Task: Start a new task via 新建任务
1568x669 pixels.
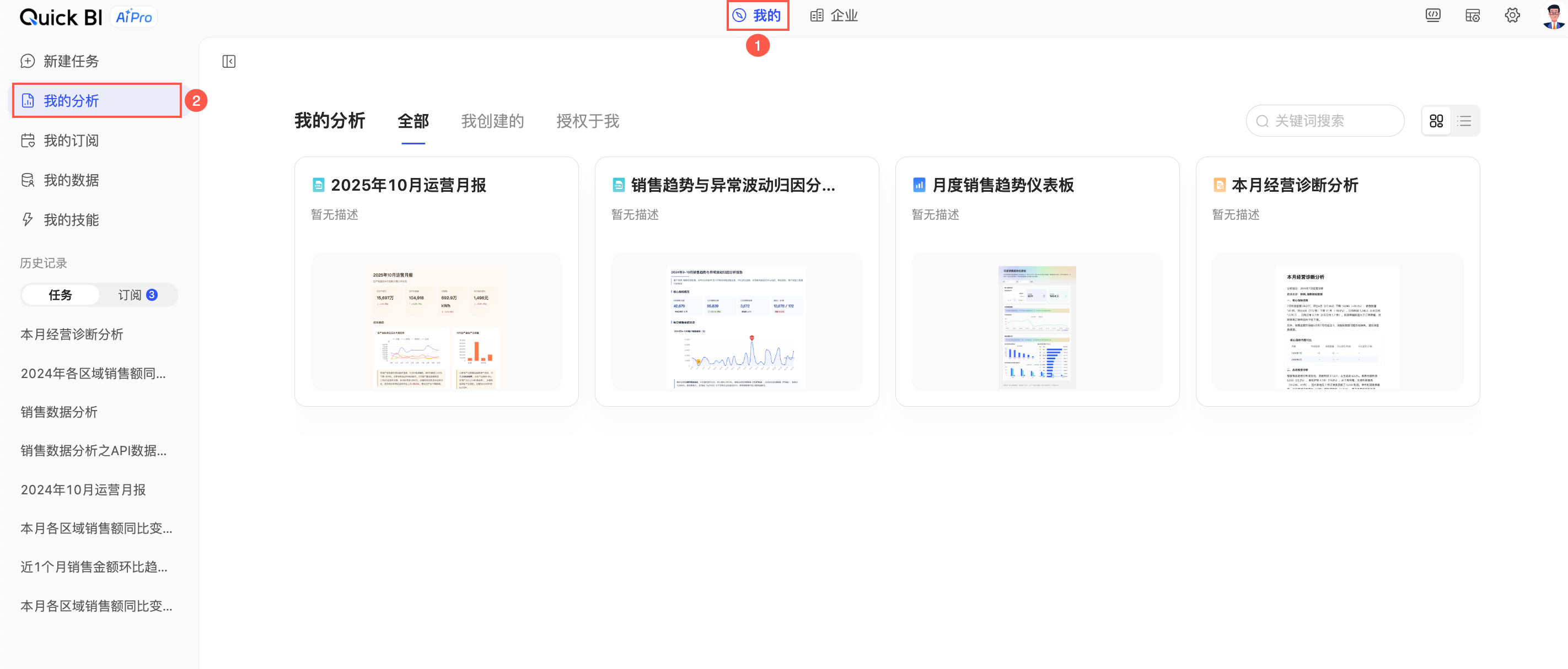Action: coord(98,61)
